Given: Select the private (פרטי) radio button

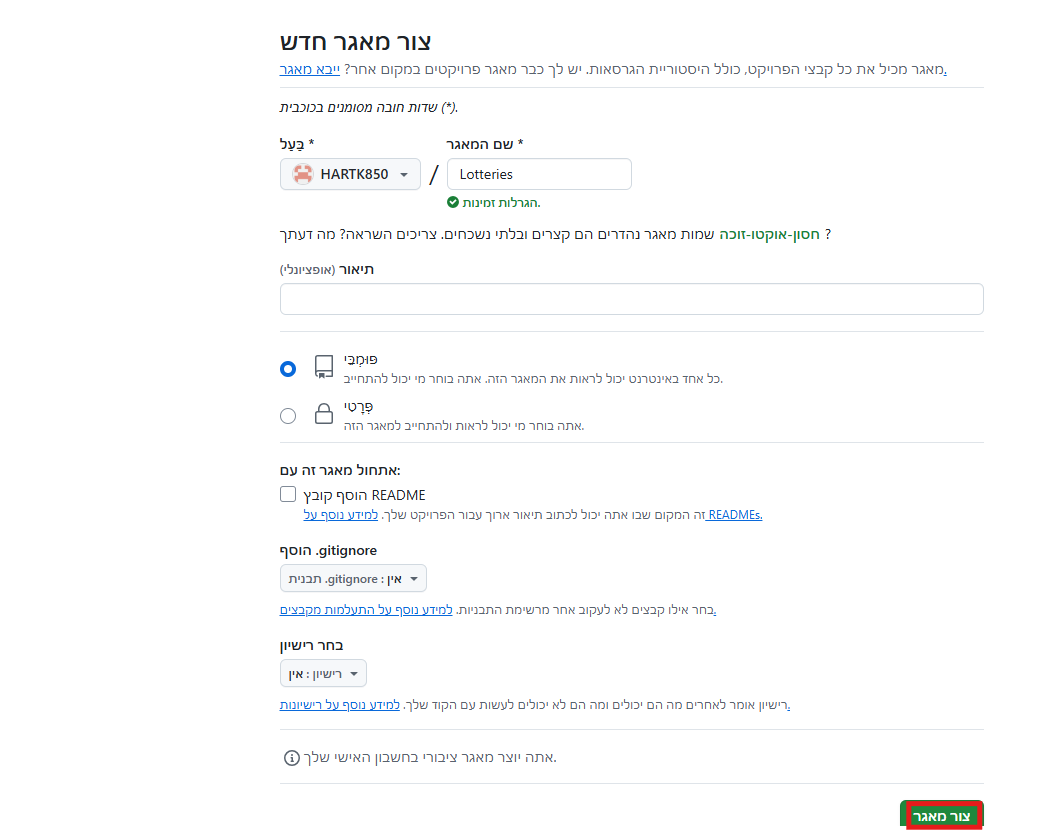Looking at the screenshot, I should click(x=288, y=416).
